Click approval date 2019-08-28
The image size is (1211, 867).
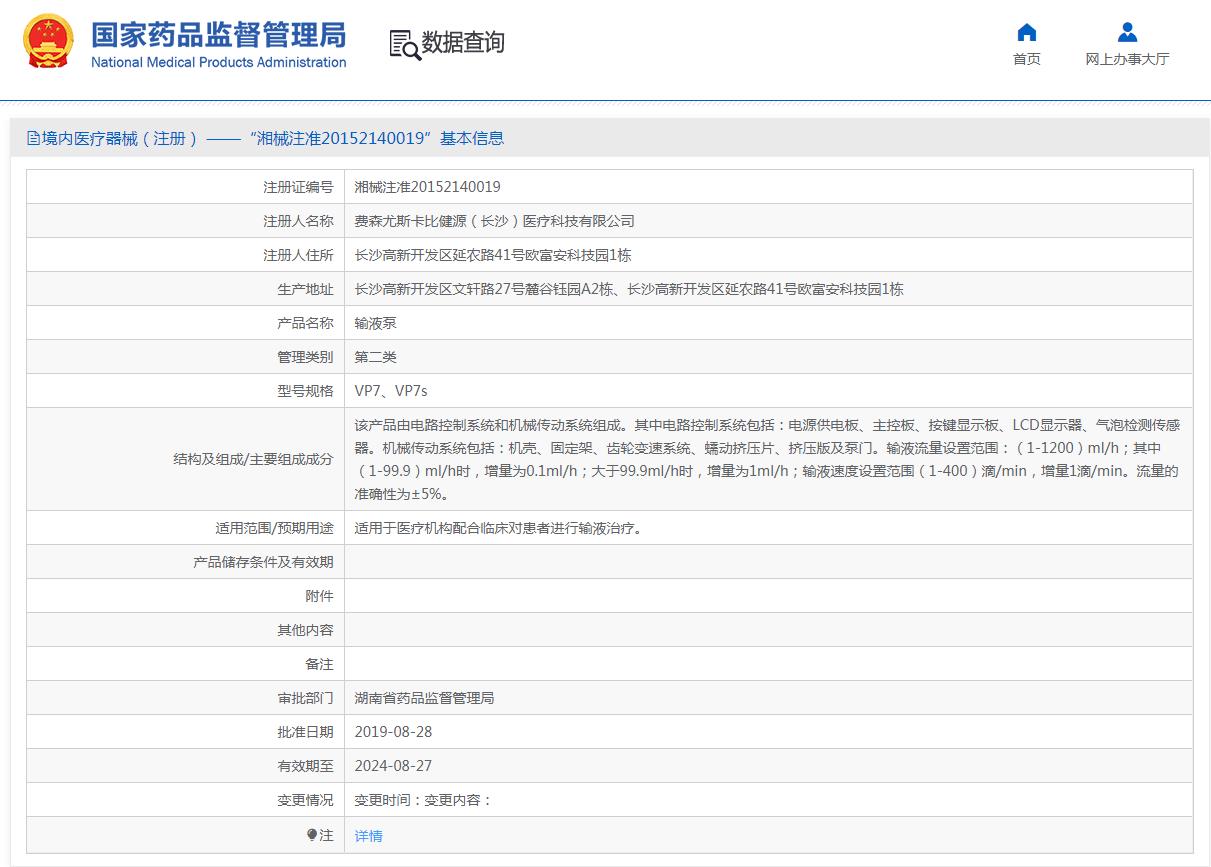point(394,732)
